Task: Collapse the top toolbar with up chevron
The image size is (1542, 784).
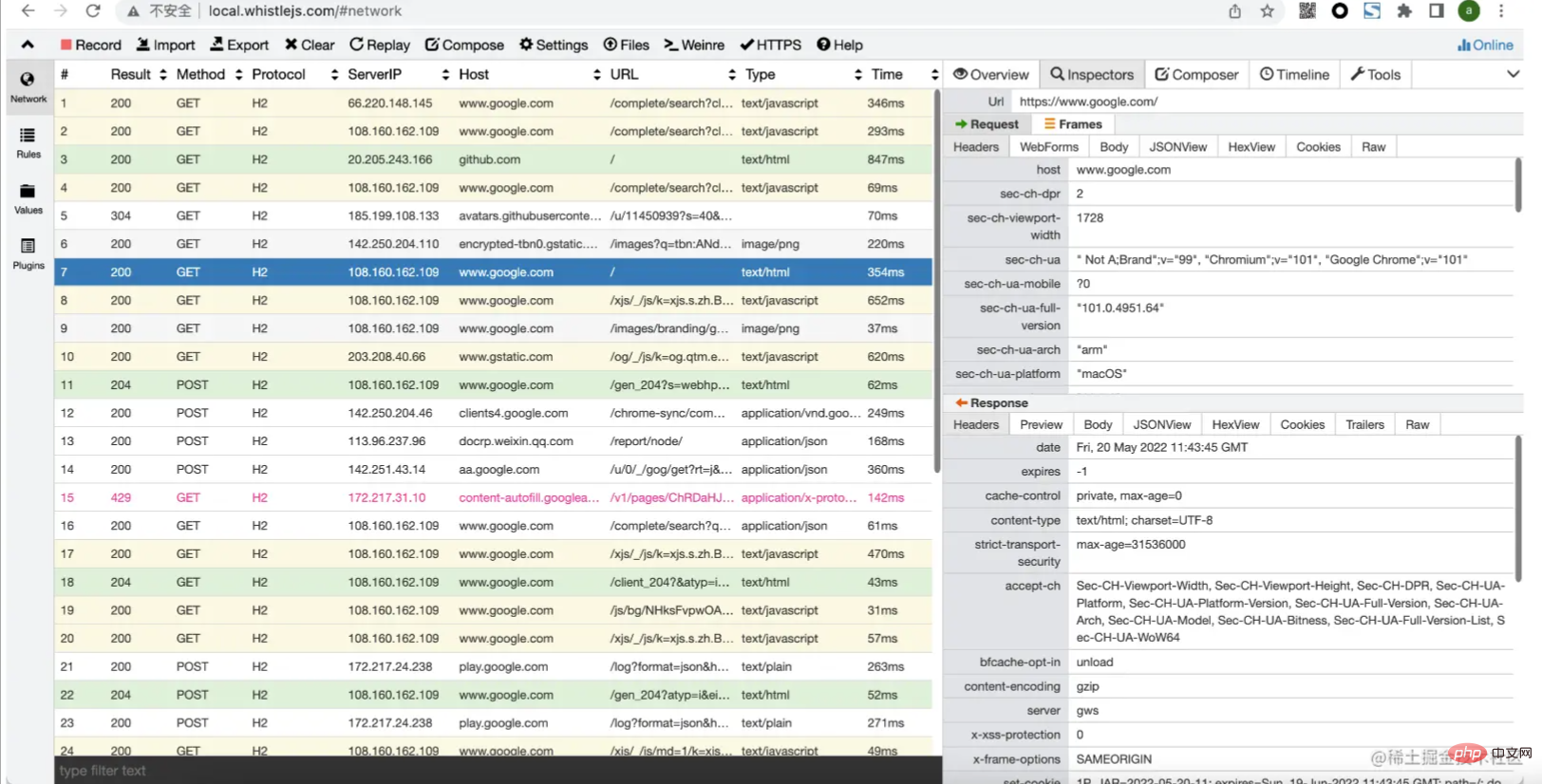Action: pos(28,45)
